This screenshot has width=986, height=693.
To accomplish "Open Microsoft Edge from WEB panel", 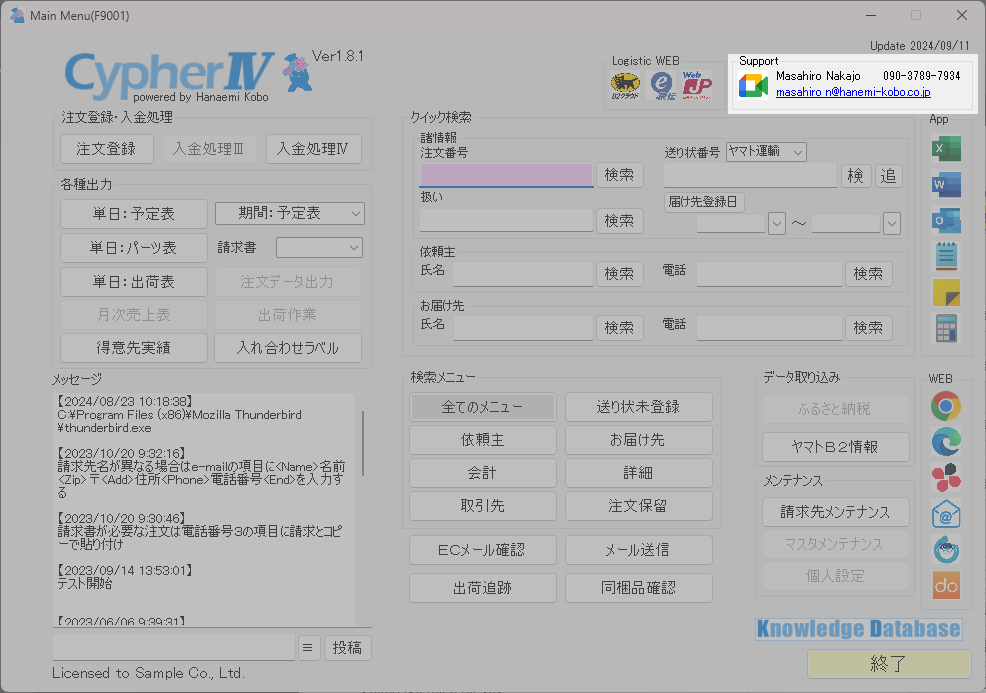I will [946, 441].
